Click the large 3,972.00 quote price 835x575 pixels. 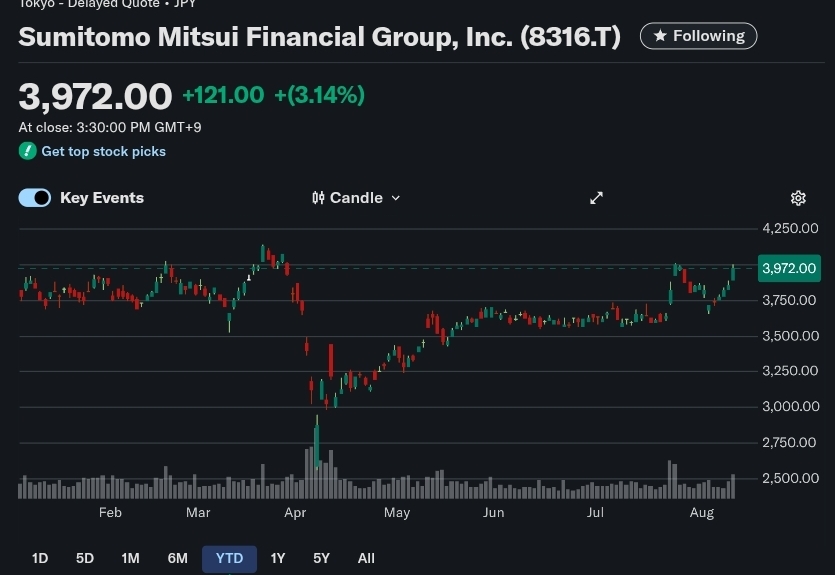point(95,97)
